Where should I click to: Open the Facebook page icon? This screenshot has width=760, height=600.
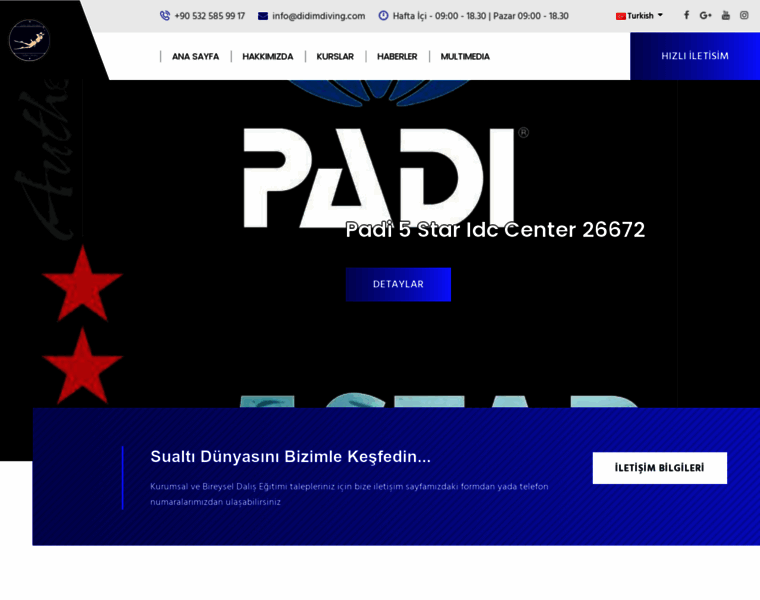point(686,15)
